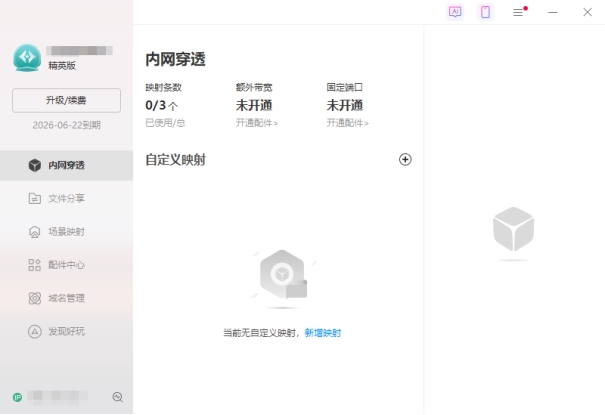Click the mobile phone icon in title bar
605x415 pixels.
coord(485,12)
